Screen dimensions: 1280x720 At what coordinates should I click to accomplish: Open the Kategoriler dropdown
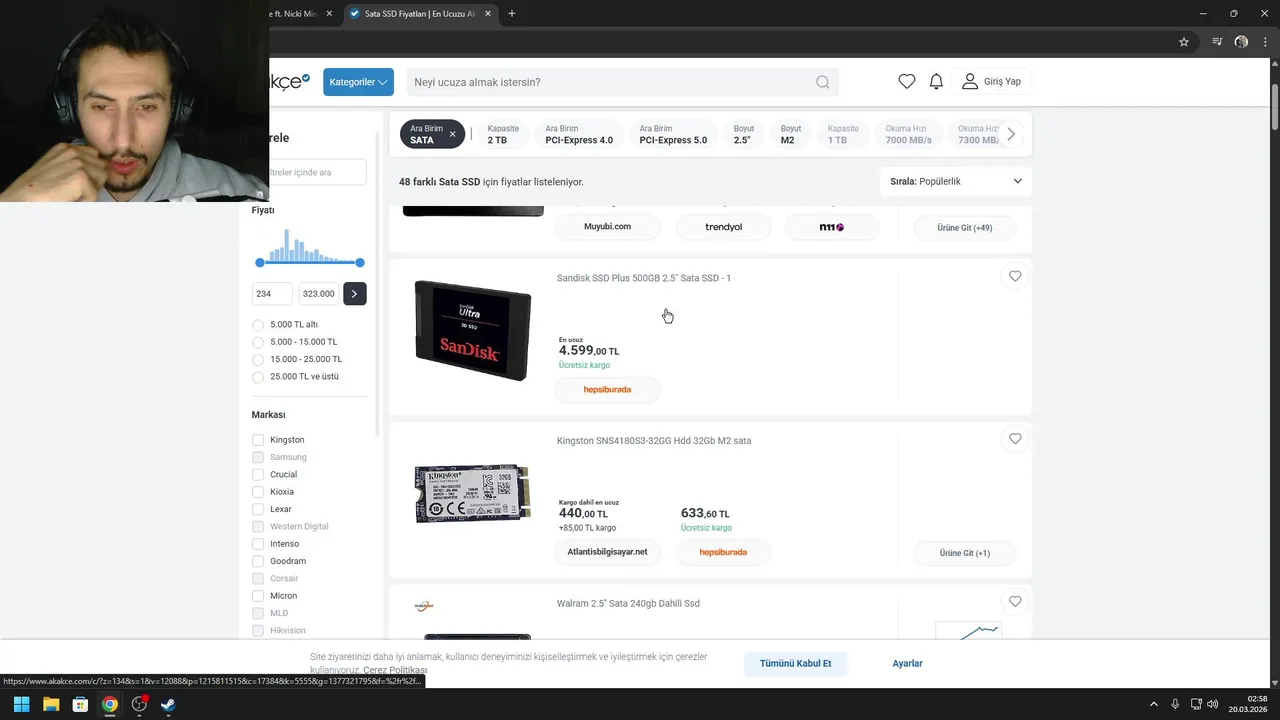click(x=358, y=82)
